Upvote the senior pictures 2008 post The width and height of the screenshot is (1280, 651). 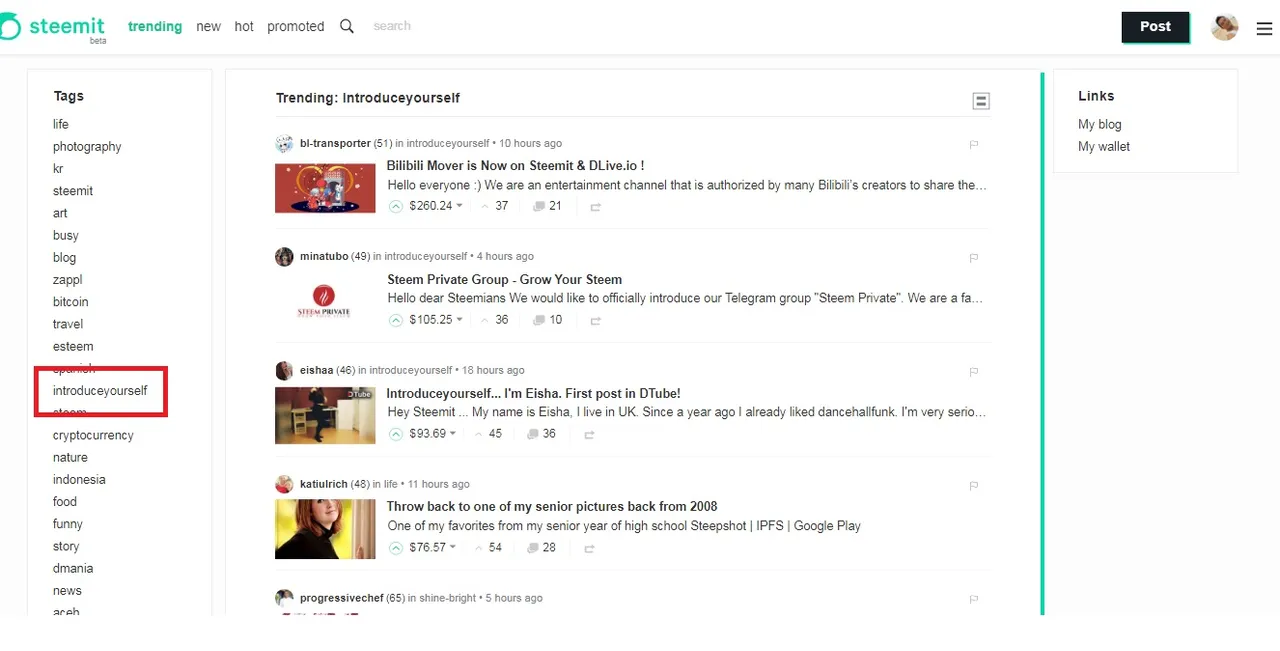396,548
